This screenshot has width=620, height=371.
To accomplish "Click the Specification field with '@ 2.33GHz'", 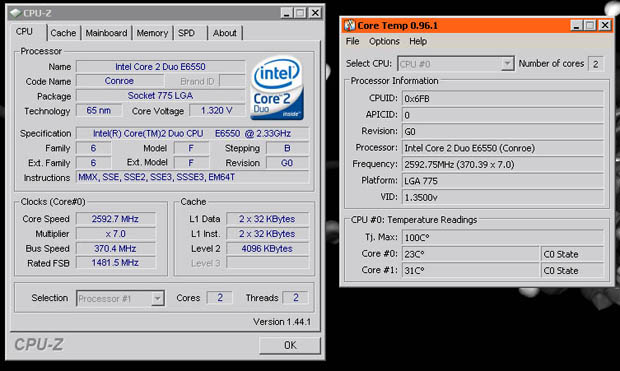I will (192, 133).
